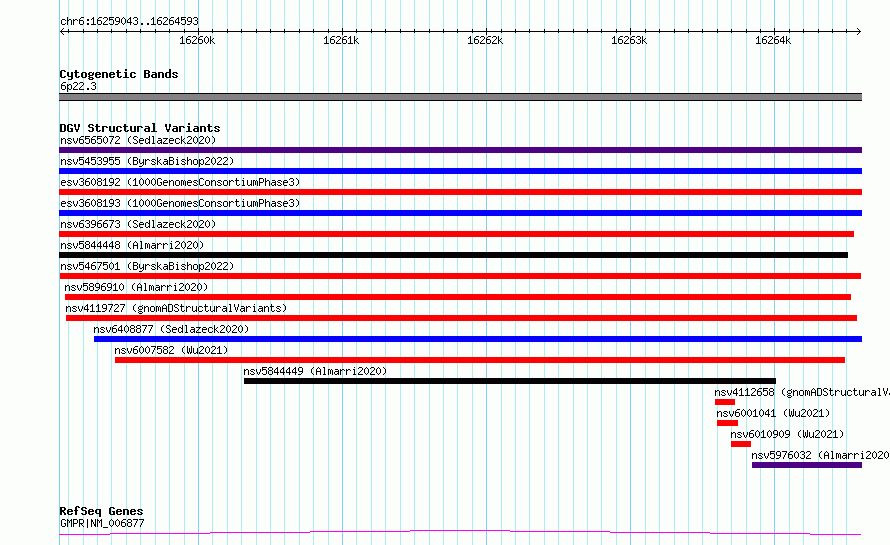Open the RefSeq Genes track title

pos(102,511)
